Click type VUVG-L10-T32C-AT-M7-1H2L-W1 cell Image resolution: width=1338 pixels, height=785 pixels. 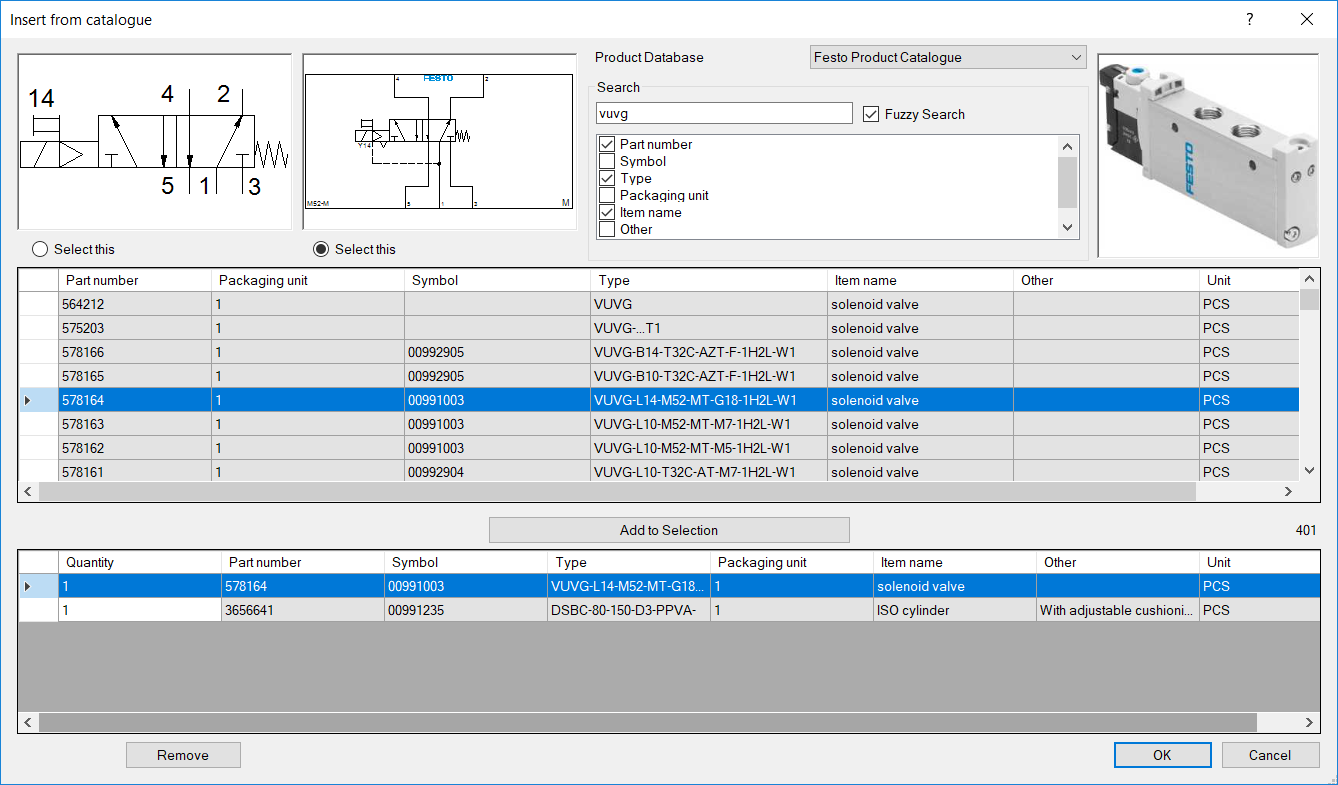(x=709, y=471)
